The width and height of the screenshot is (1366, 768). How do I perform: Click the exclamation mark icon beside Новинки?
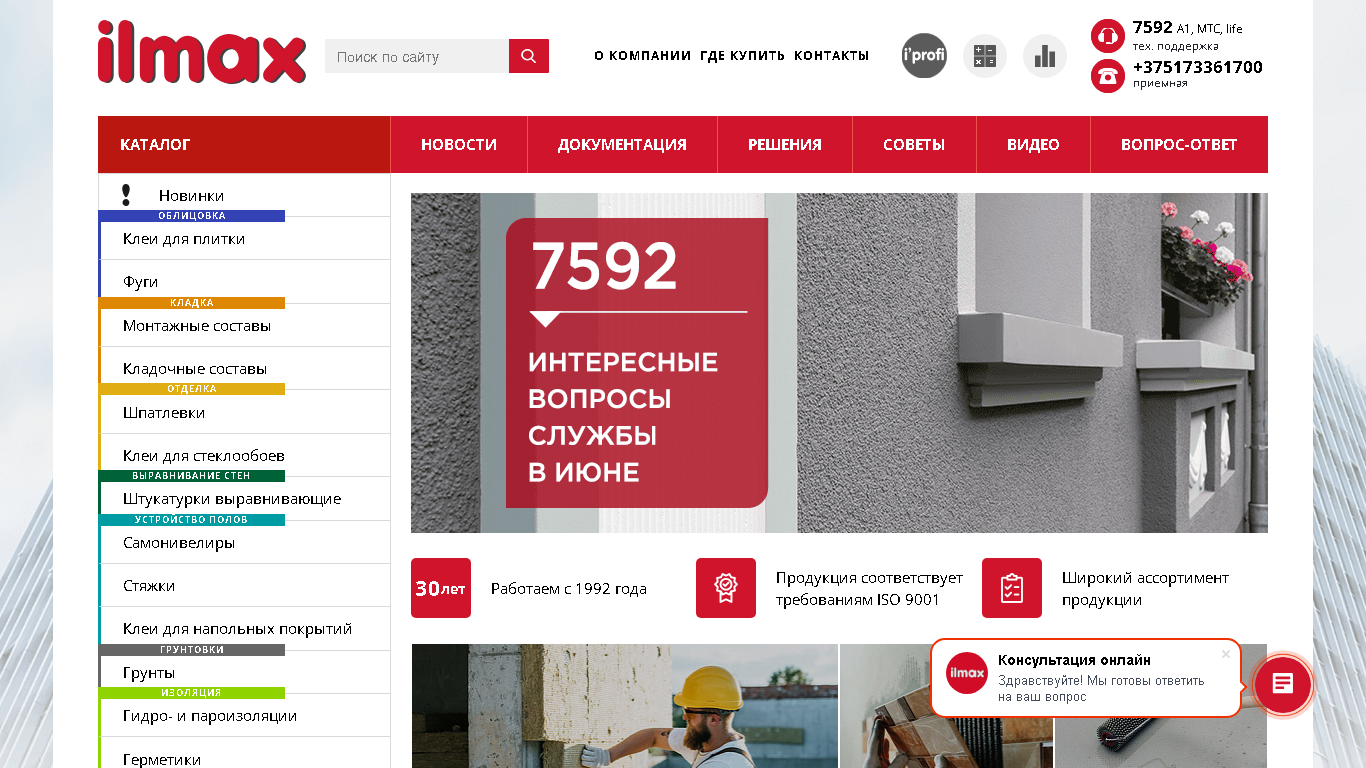click(x=126, y=195)
